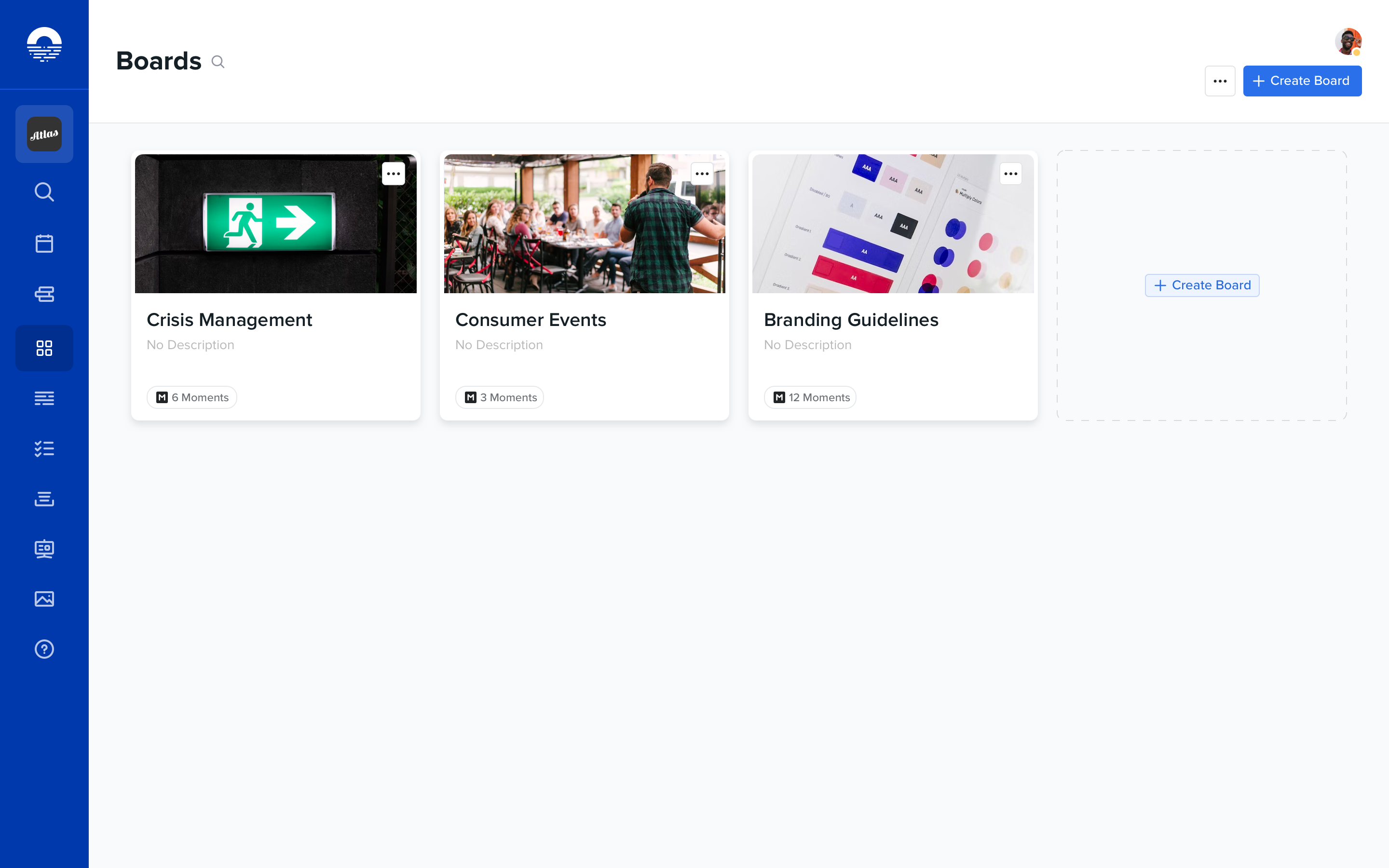Select the text/document icon in sidebar
This screenshot has width=1389, height=868.
[x=44, y=398]
